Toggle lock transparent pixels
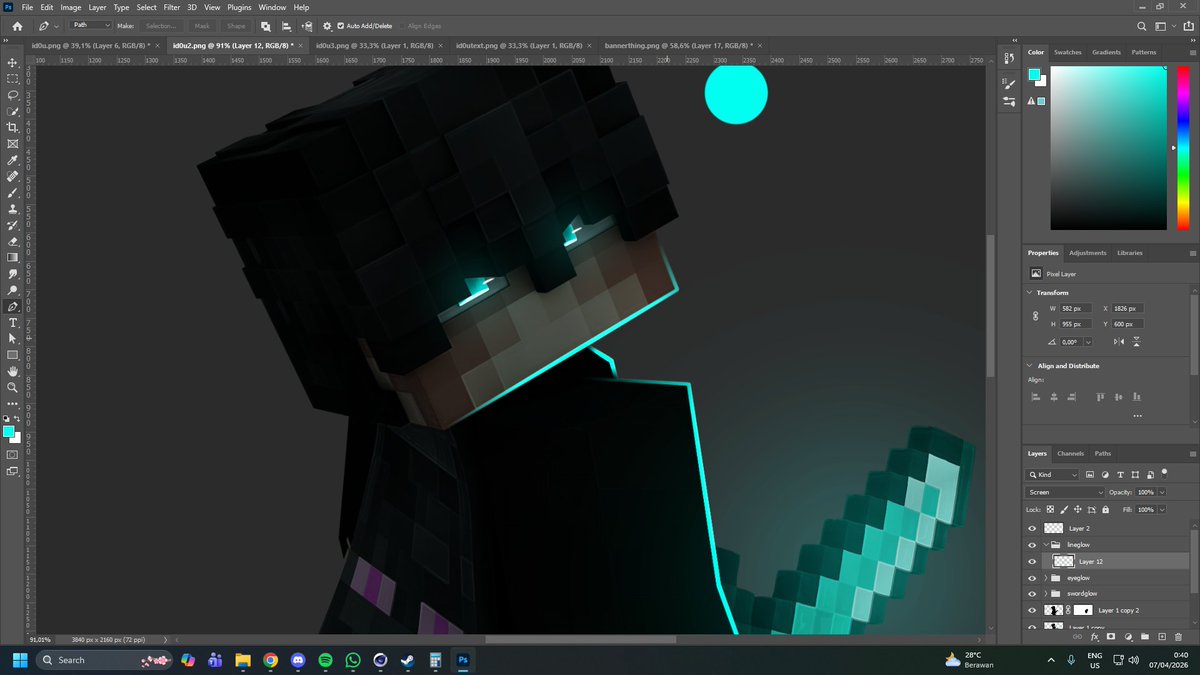 (x=1050, y=509)
